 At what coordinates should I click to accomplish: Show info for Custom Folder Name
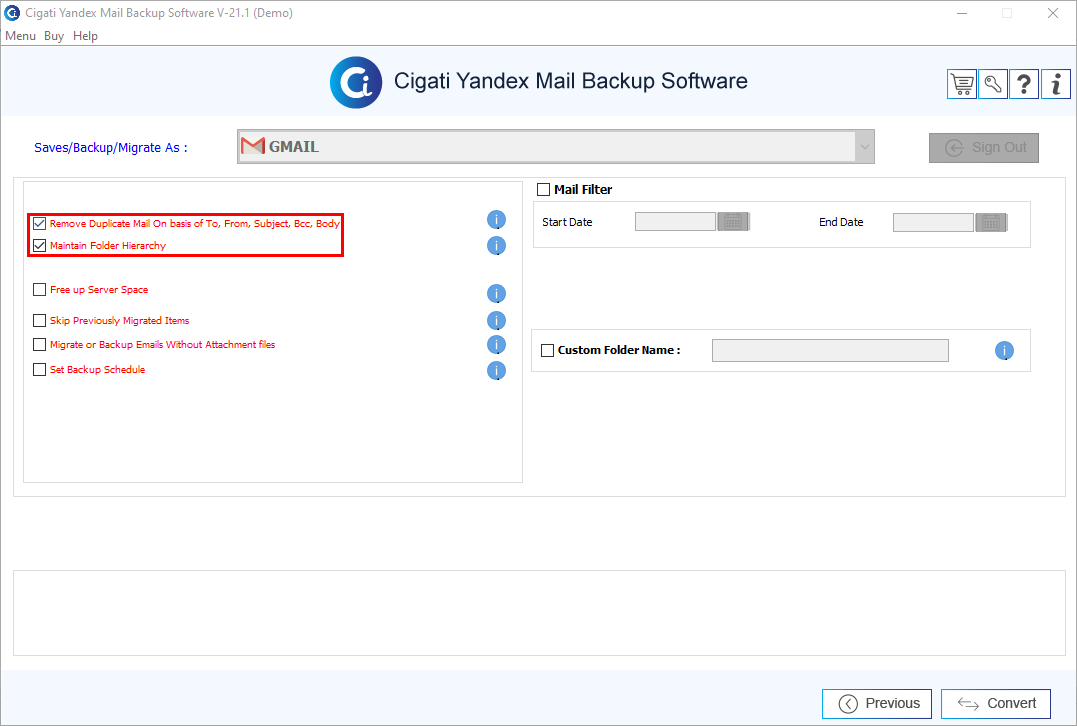[x=1004, y=350]
